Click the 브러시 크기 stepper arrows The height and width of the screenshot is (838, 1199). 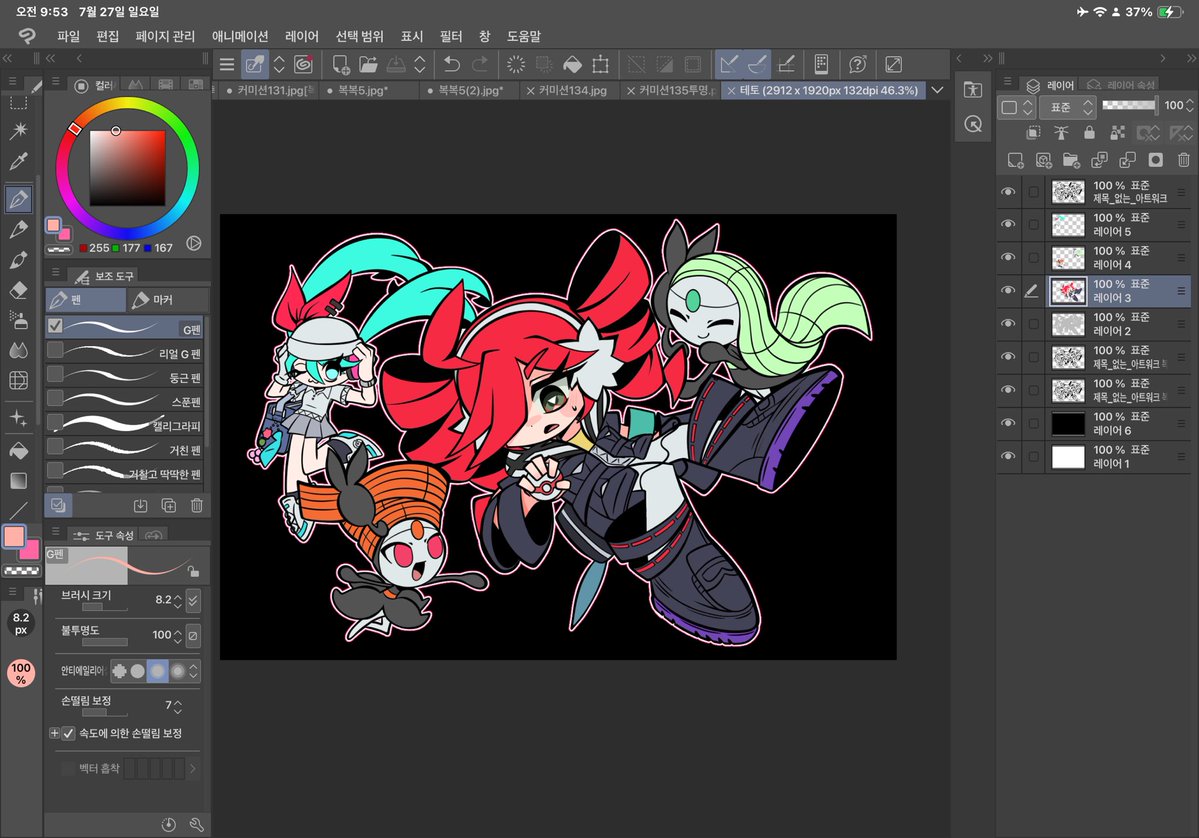pos(178,601)
